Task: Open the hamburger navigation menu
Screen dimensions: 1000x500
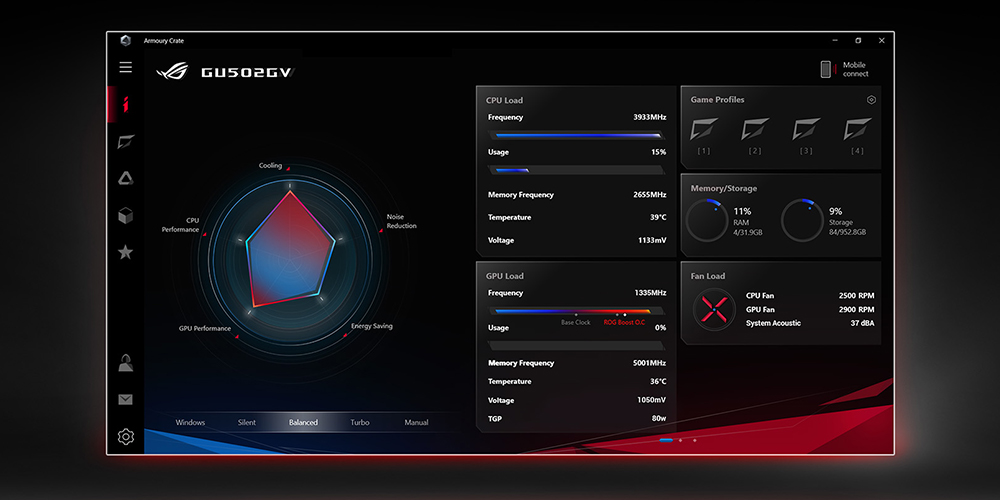Action: pyautogui.click(x=126, y=68)
